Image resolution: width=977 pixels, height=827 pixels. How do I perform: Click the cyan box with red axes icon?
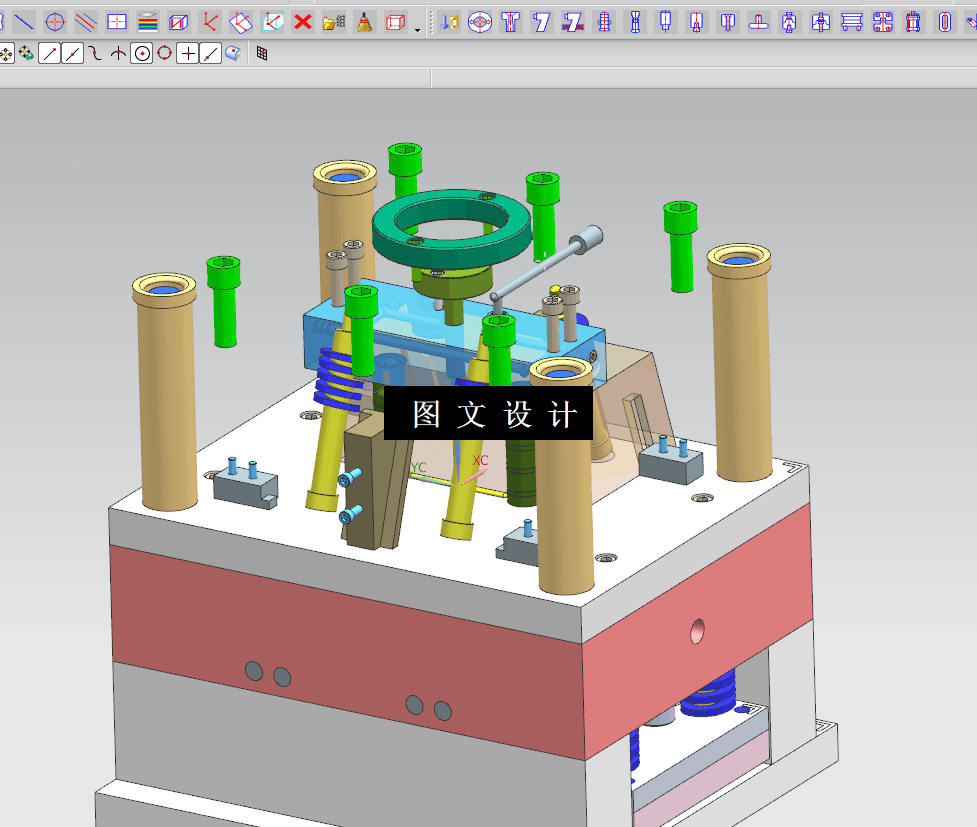272,22
